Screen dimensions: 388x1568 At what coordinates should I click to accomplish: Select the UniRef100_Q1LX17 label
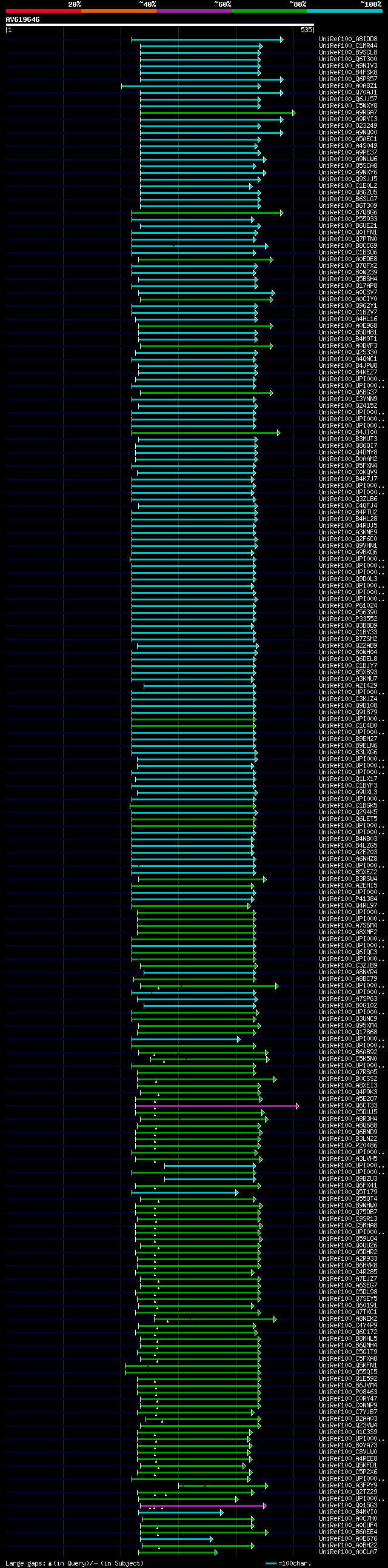click(x=348, y=779)
